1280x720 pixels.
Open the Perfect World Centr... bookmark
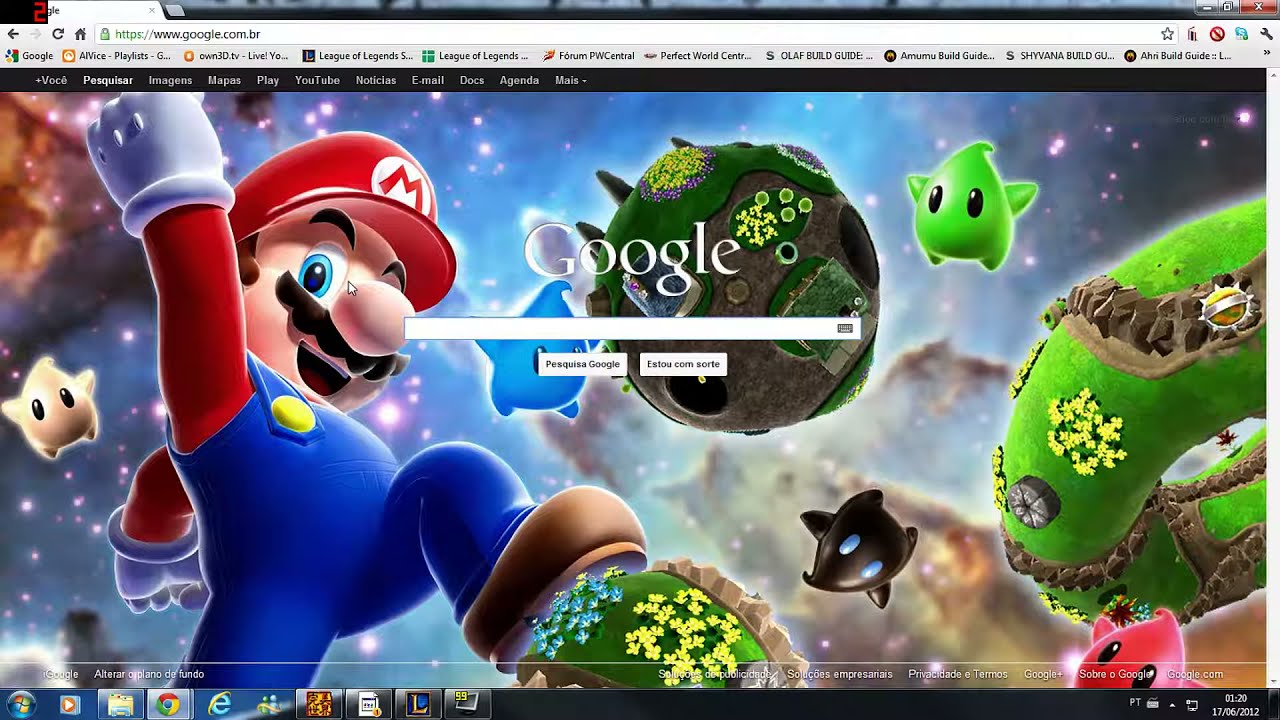coord(698,56)
